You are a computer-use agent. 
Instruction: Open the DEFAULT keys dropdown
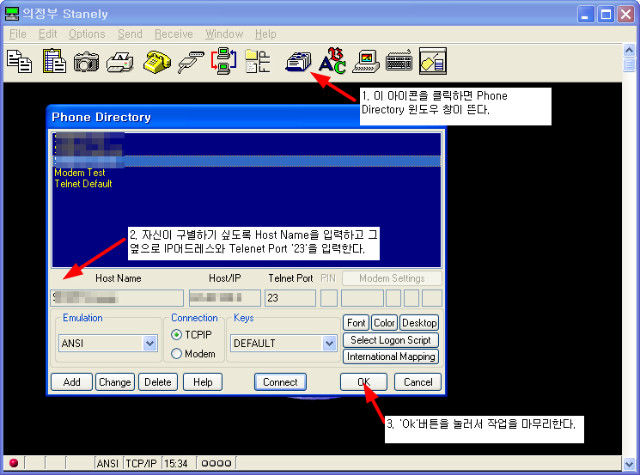coord(329,343)
